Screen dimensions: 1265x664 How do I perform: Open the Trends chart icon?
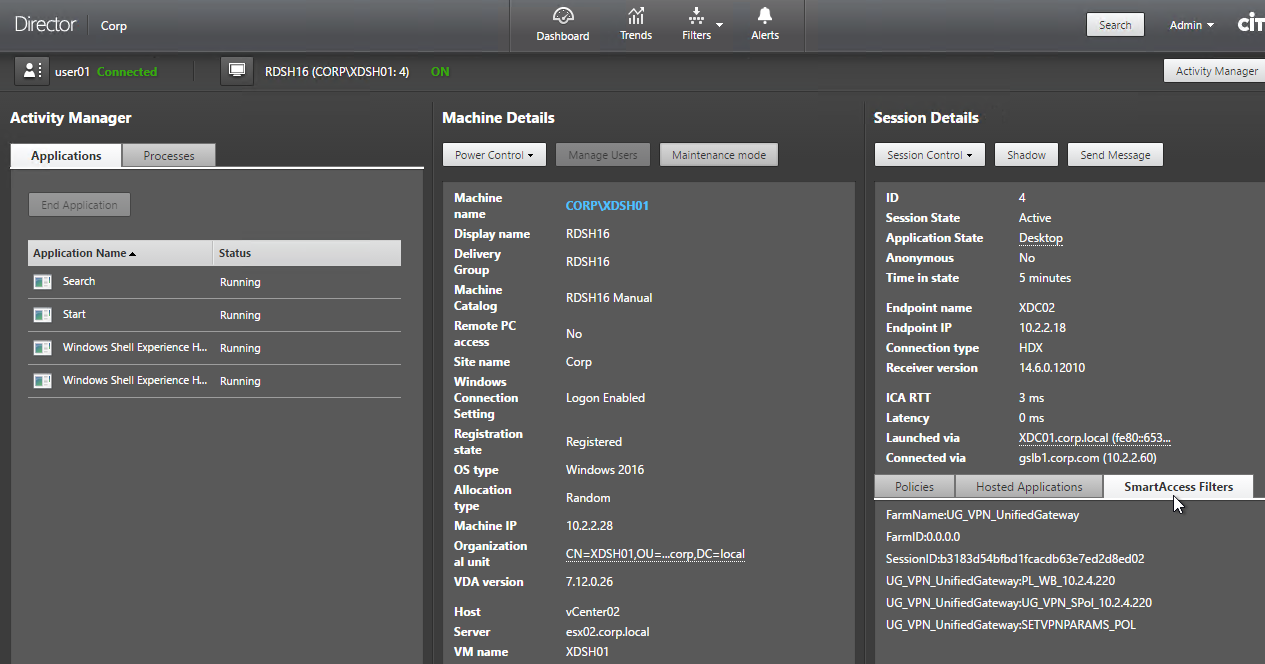[636, 16]
